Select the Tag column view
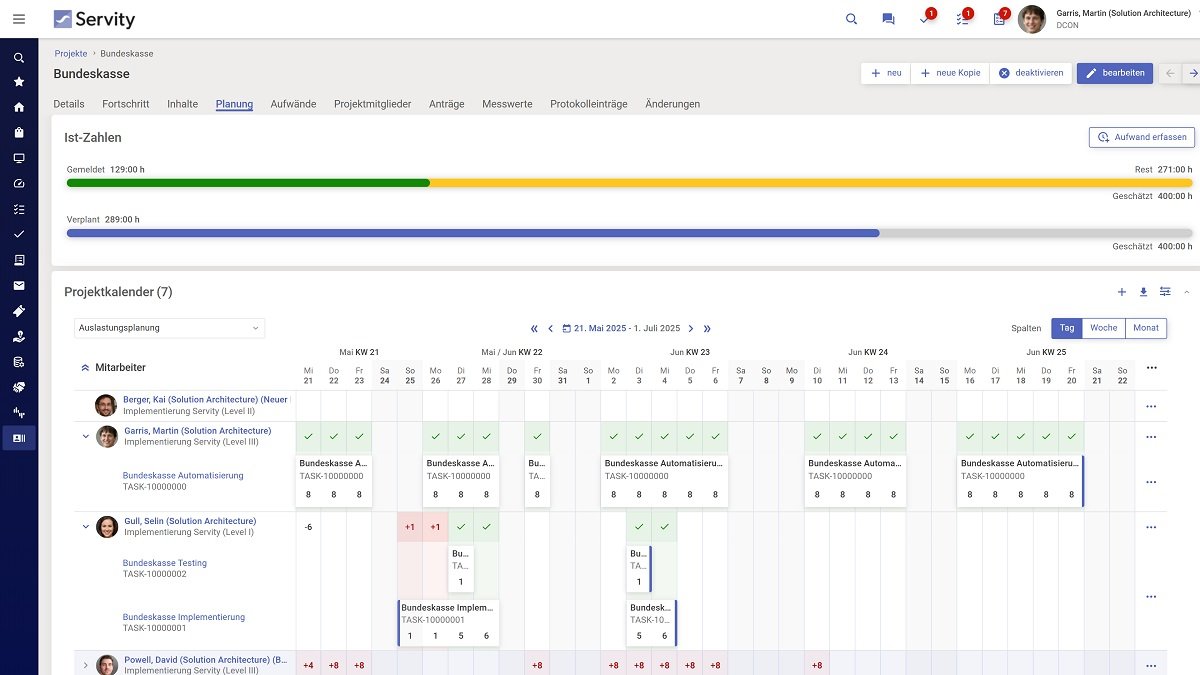Screen dimensions: 1200x675 1067,328
